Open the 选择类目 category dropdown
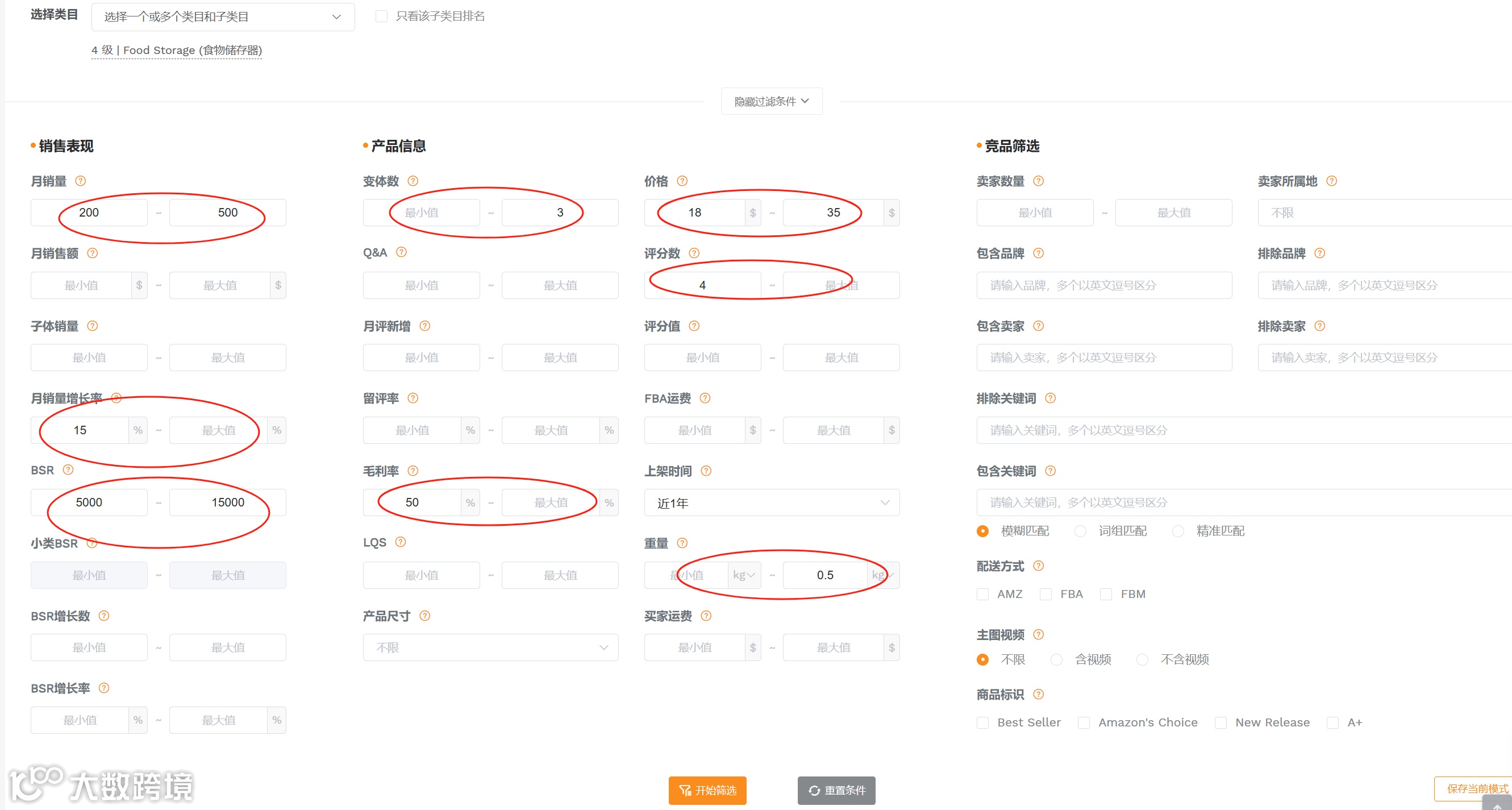This screenshot has width=1512, height=810. 223,17
